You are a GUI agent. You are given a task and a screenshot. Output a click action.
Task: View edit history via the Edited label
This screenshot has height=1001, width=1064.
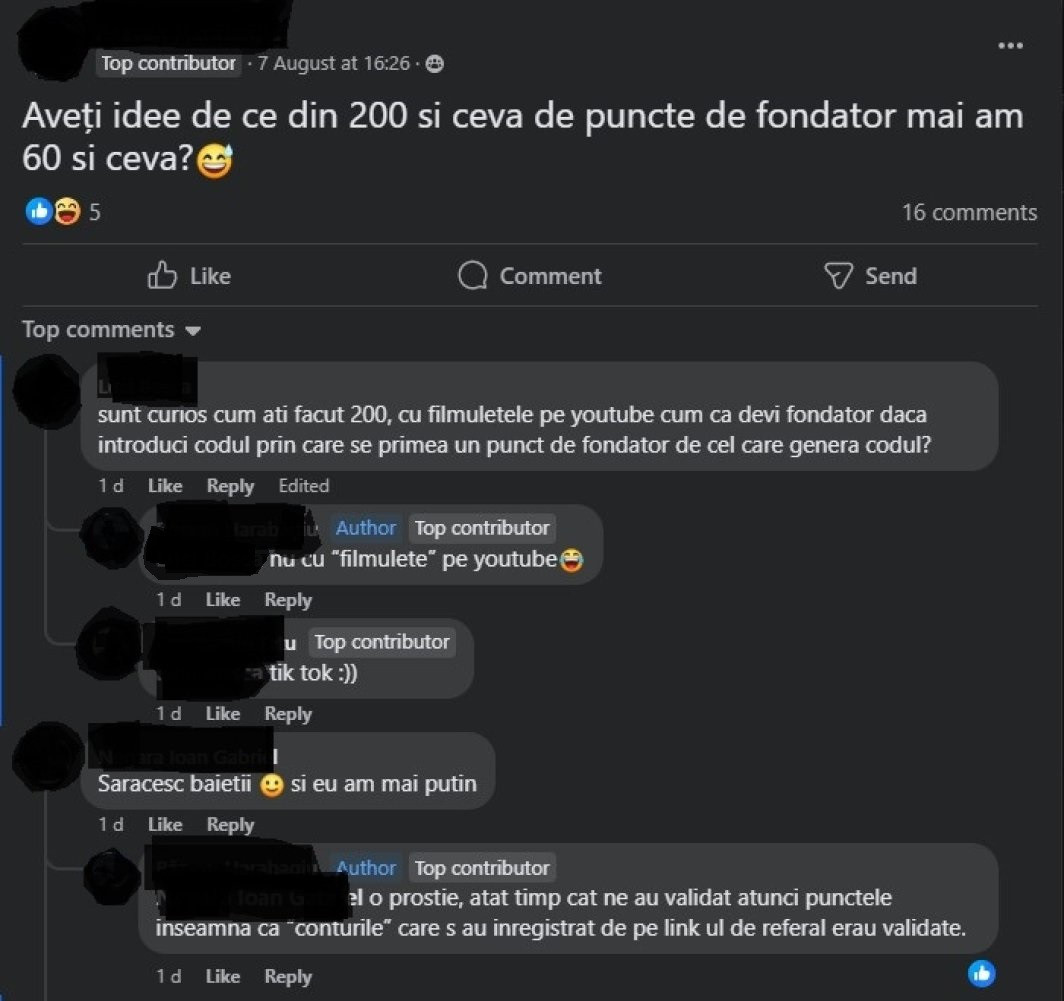point(303,486)
